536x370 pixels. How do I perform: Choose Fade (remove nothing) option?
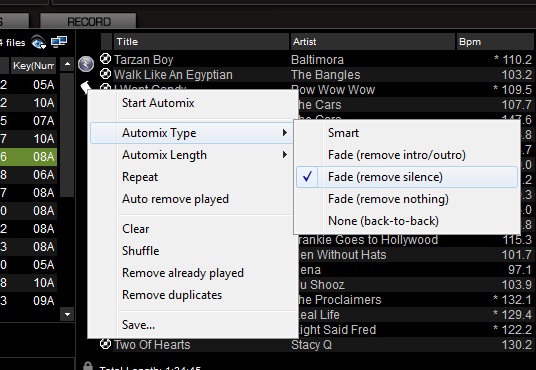[407, 199]
